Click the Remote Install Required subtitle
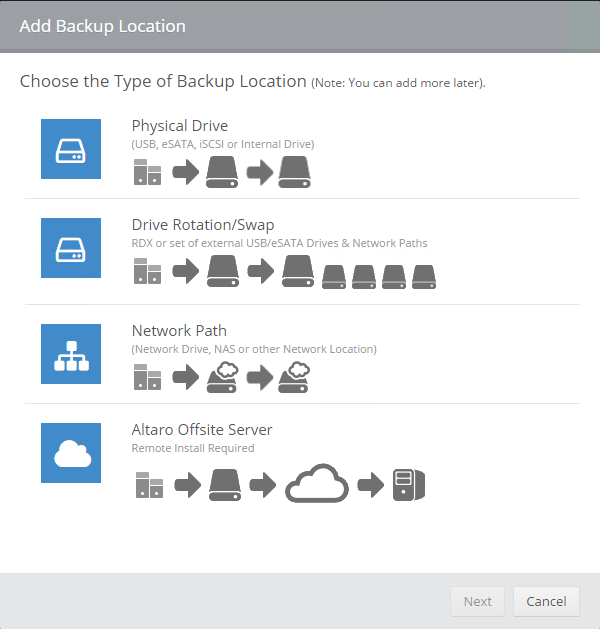 click(193, 448)
